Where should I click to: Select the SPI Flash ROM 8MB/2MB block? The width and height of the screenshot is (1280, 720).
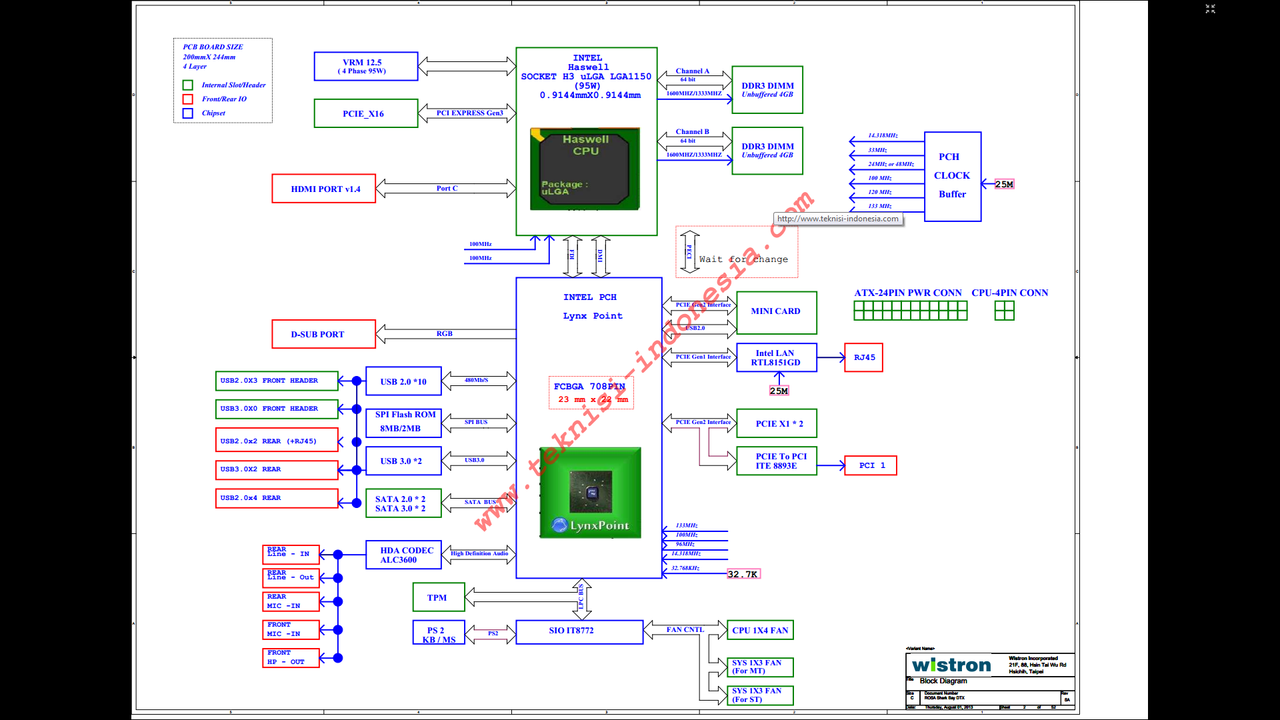point(403,422)
